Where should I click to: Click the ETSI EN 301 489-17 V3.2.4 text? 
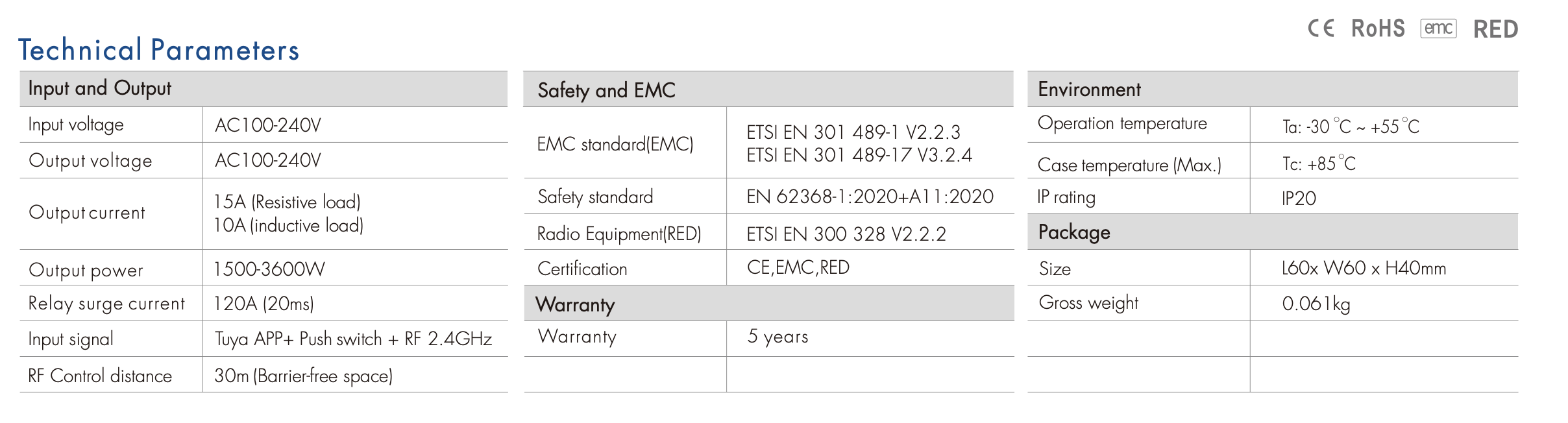(x=859, y=155)
